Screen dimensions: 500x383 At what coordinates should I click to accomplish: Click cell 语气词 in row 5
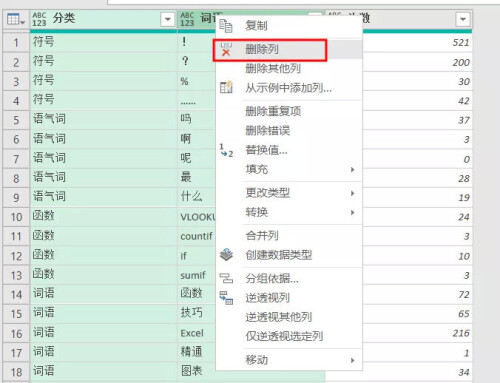point(103,120)
